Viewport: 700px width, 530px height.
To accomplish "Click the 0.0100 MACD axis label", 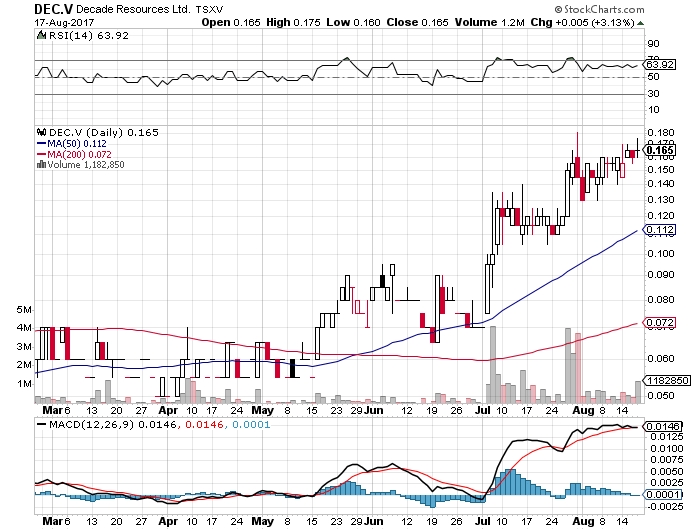I will coord(667,449).
